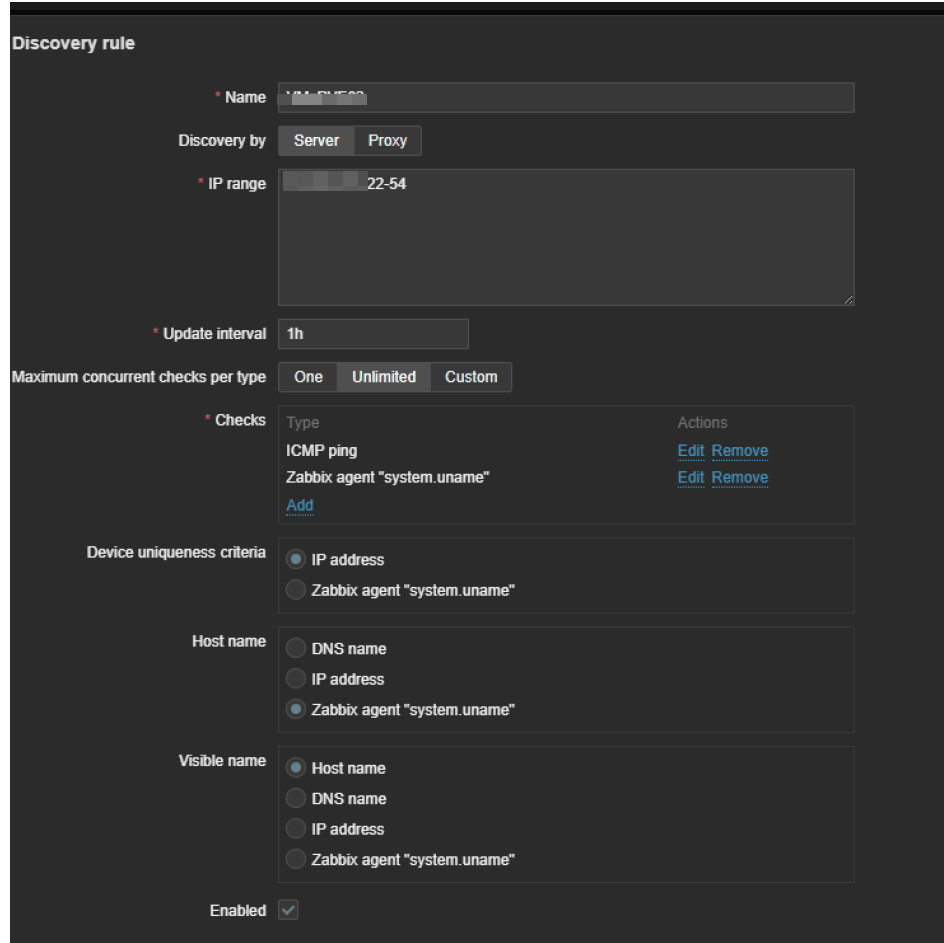Viewport: 944px width, 943px height.
Task: Select the Server discovery option
Action: click(x=316, y=141)
